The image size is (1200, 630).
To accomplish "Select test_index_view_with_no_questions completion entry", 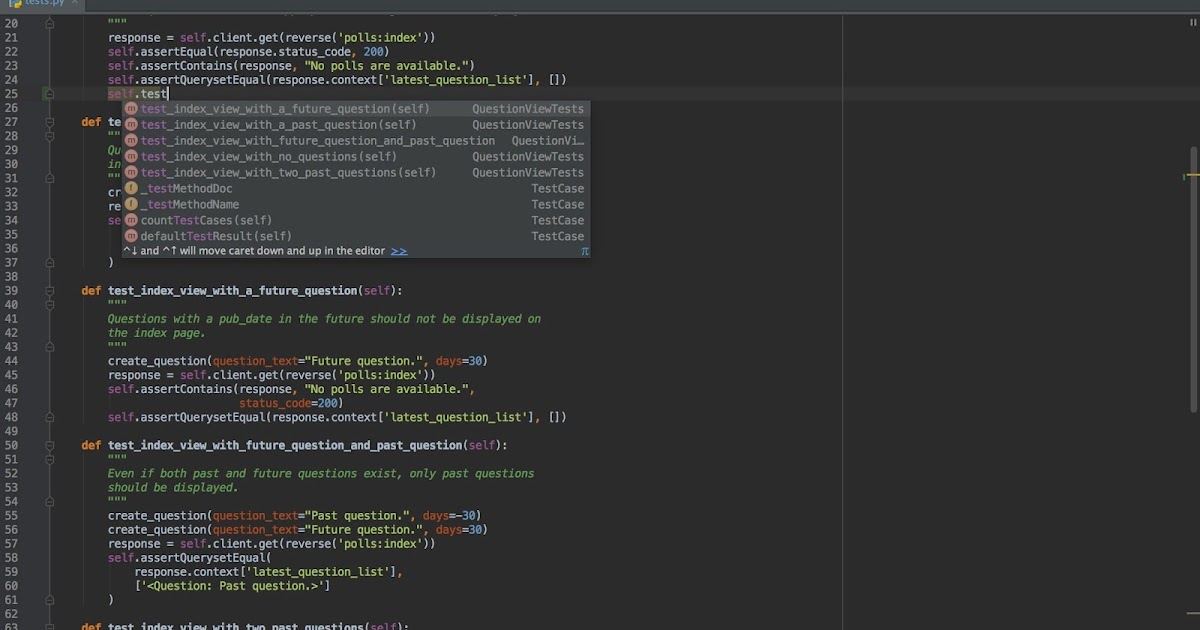I will coord(355,157).
